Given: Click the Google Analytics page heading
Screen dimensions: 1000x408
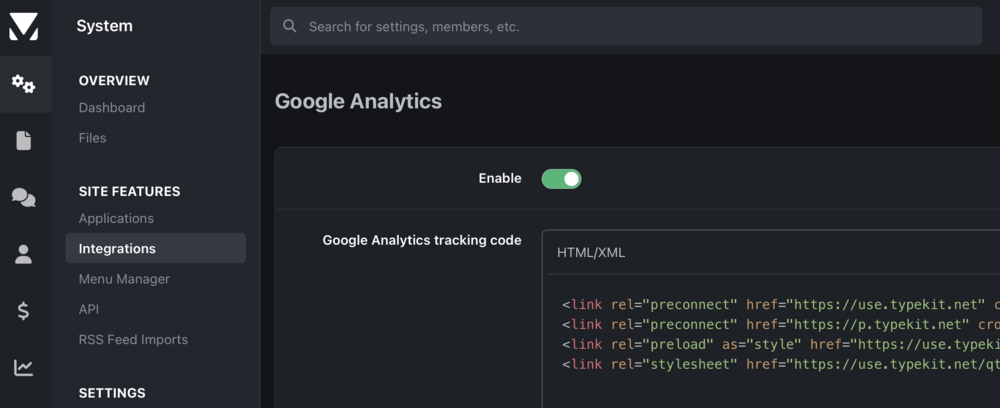Looking at the screenshot, I should coord(358,101).
